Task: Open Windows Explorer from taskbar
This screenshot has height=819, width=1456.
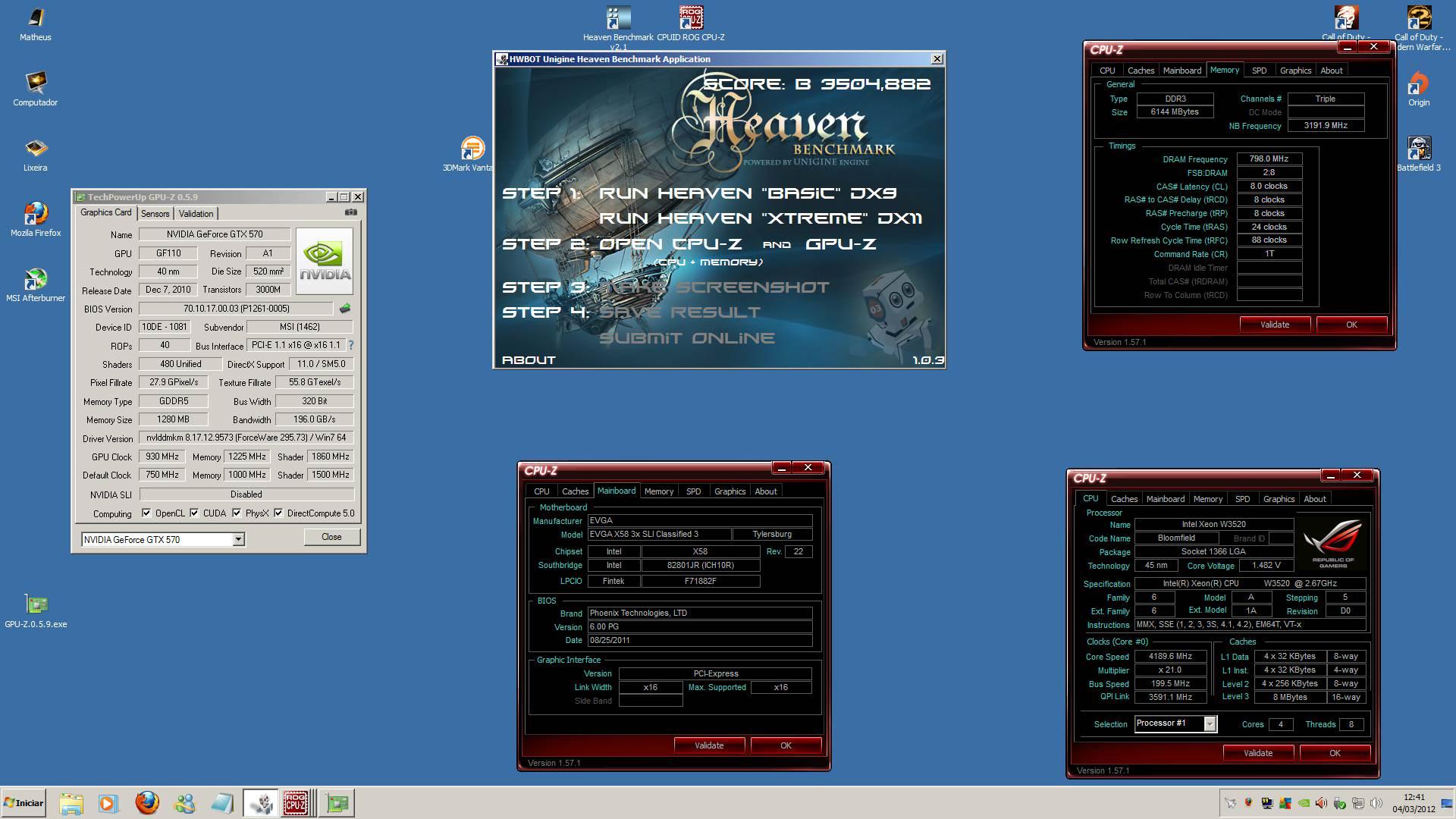Action: click(x=71, y=803)
